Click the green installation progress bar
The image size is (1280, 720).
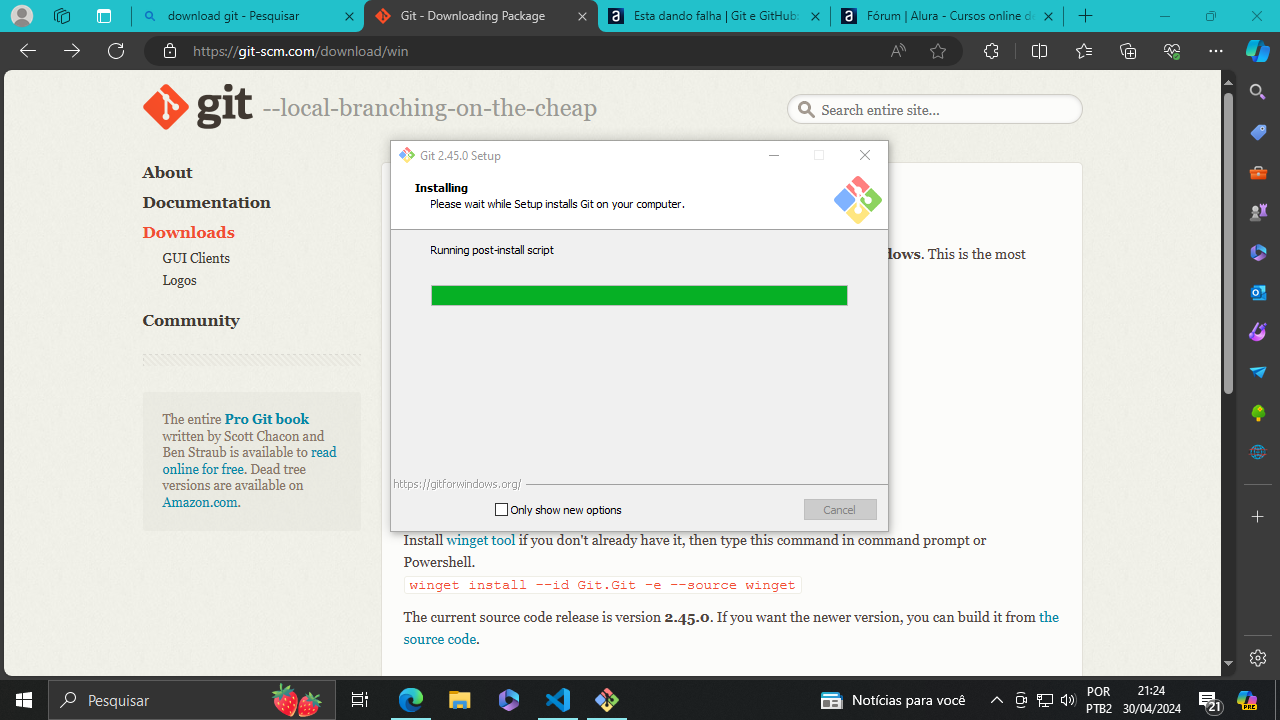[x=639, y=295]
